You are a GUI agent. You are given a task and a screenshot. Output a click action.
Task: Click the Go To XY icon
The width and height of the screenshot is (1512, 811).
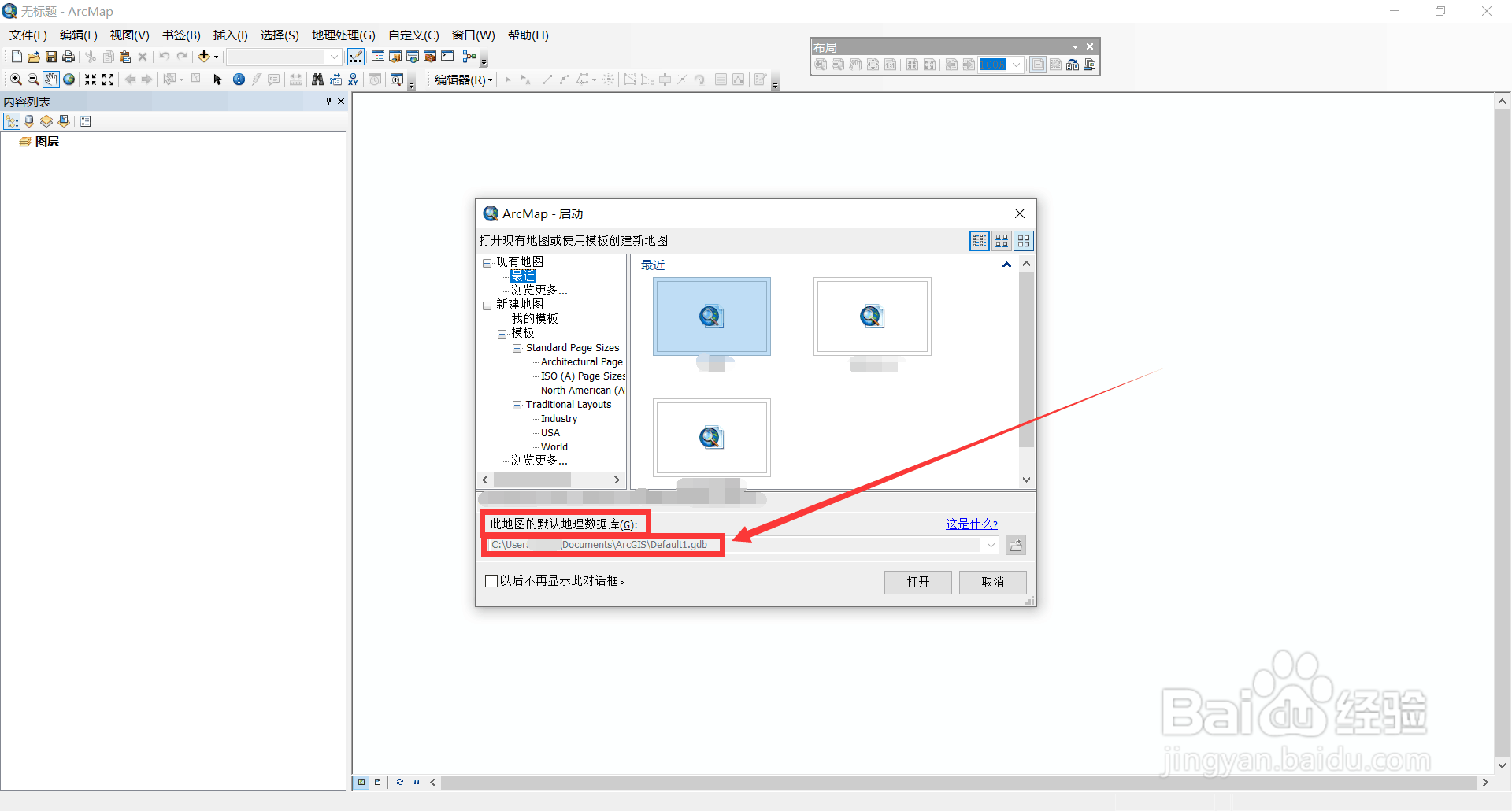[x=353, y=80]
